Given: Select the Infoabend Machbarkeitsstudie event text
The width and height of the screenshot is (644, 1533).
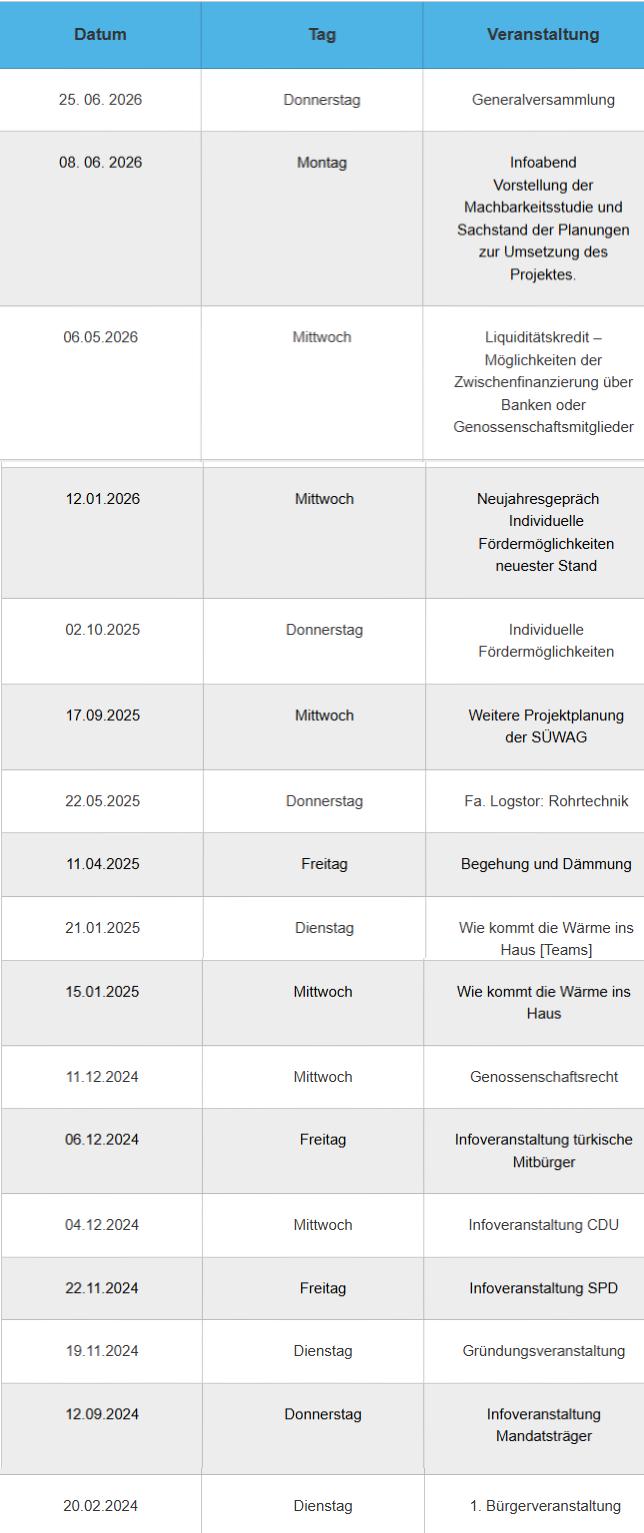Looking at the screenshot, I should [x=543, y=218].
